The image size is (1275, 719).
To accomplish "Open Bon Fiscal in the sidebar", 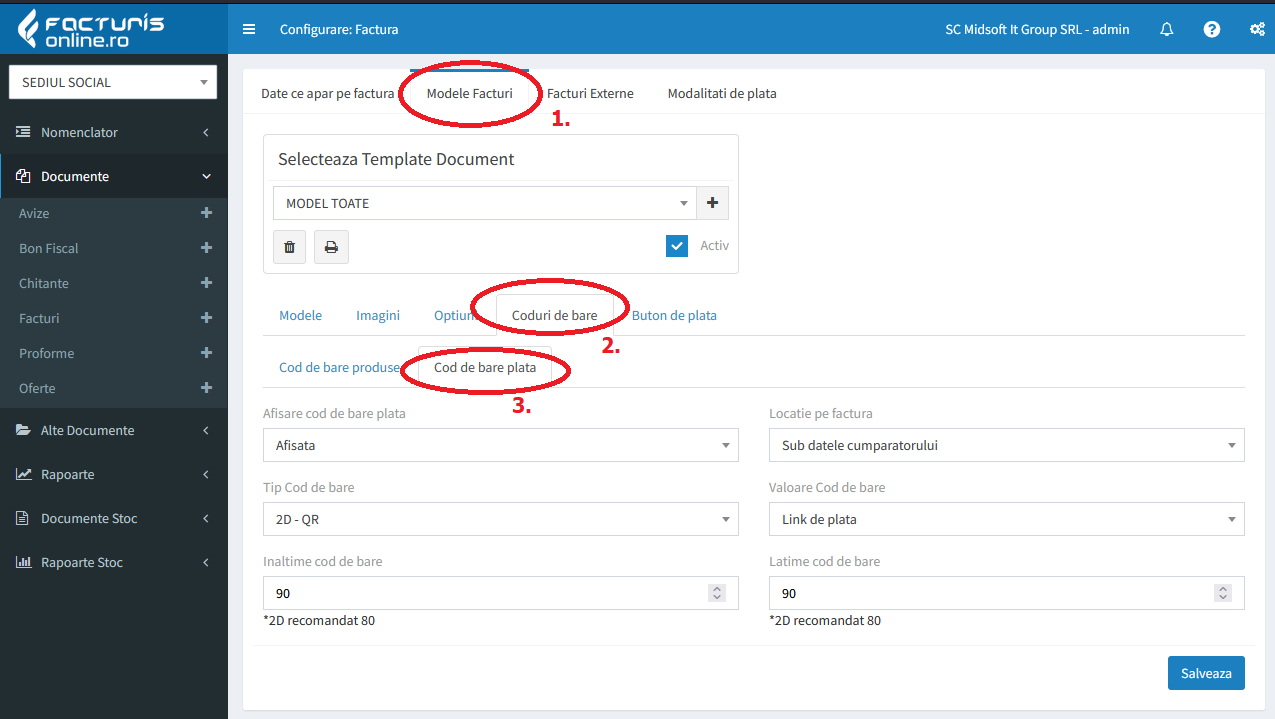I will tap(49, 248).
